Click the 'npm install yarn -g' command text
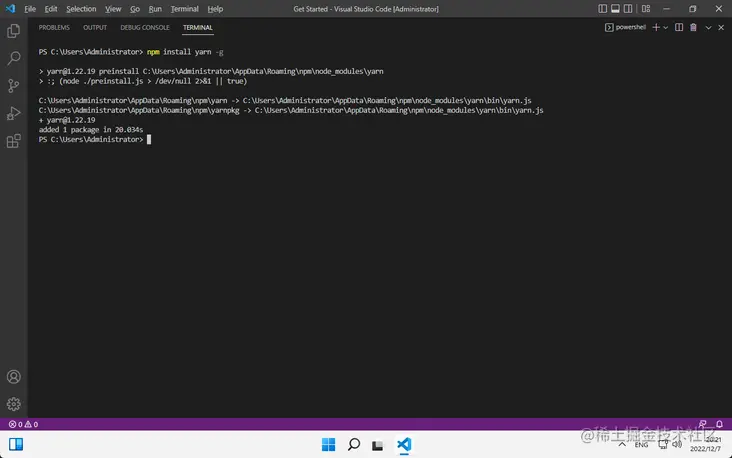 pos(185,52)
